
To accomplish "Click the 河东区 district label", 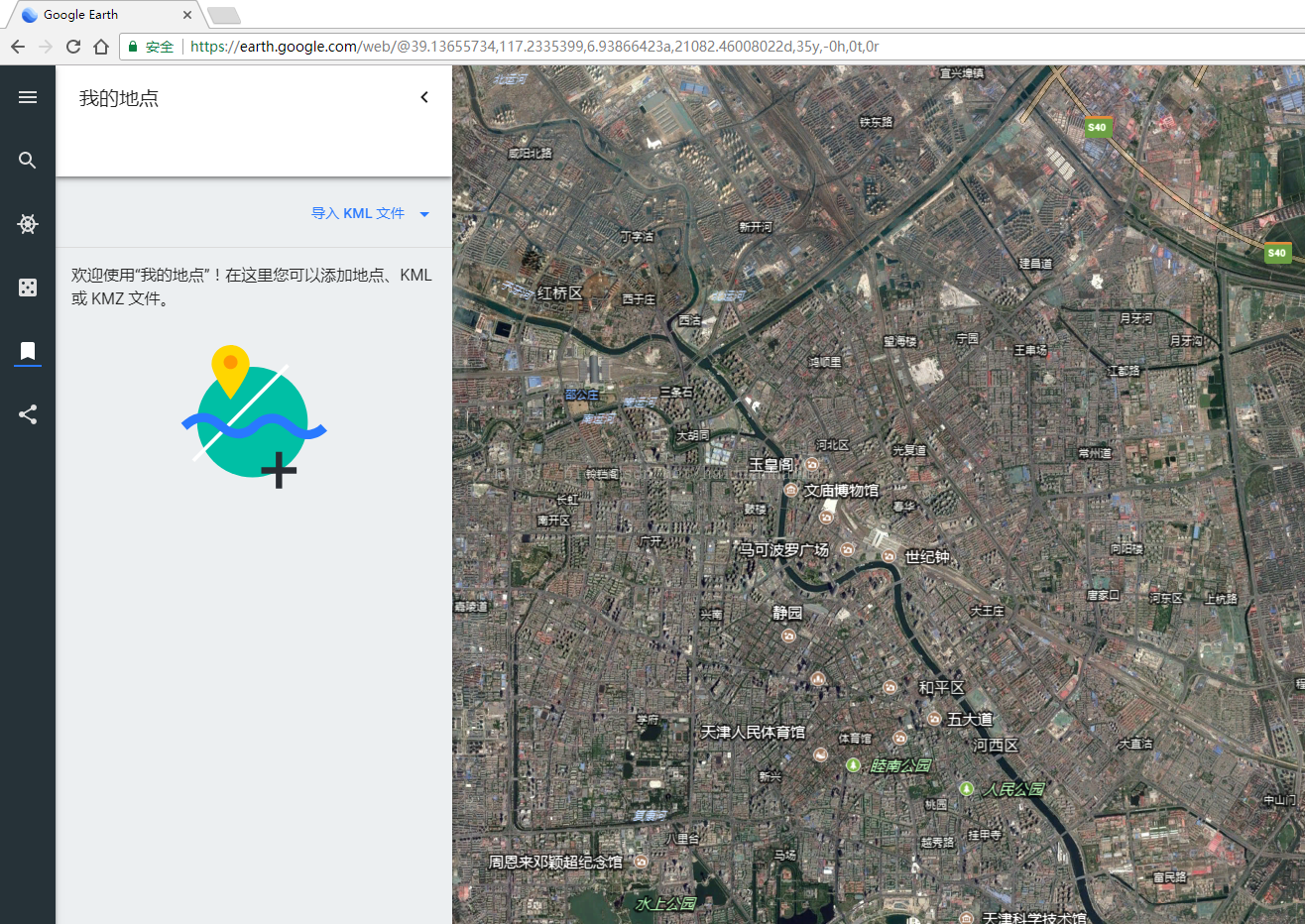I will click(1166, 598).
